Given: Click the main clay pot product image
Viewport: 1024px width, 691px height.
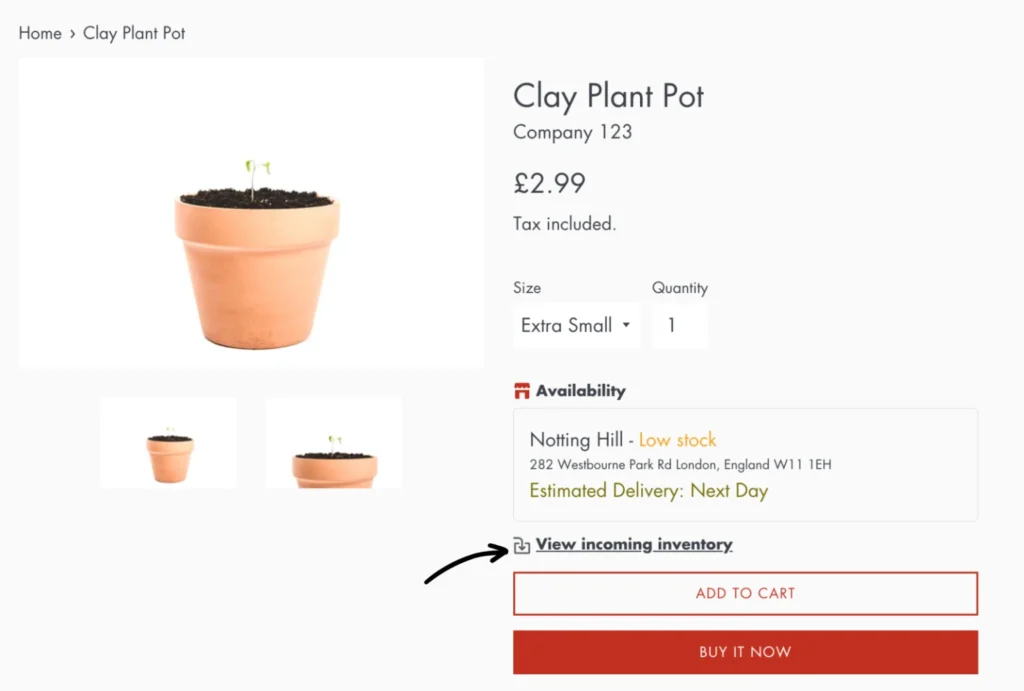Looking at the screenshot, I should (251, 213).
